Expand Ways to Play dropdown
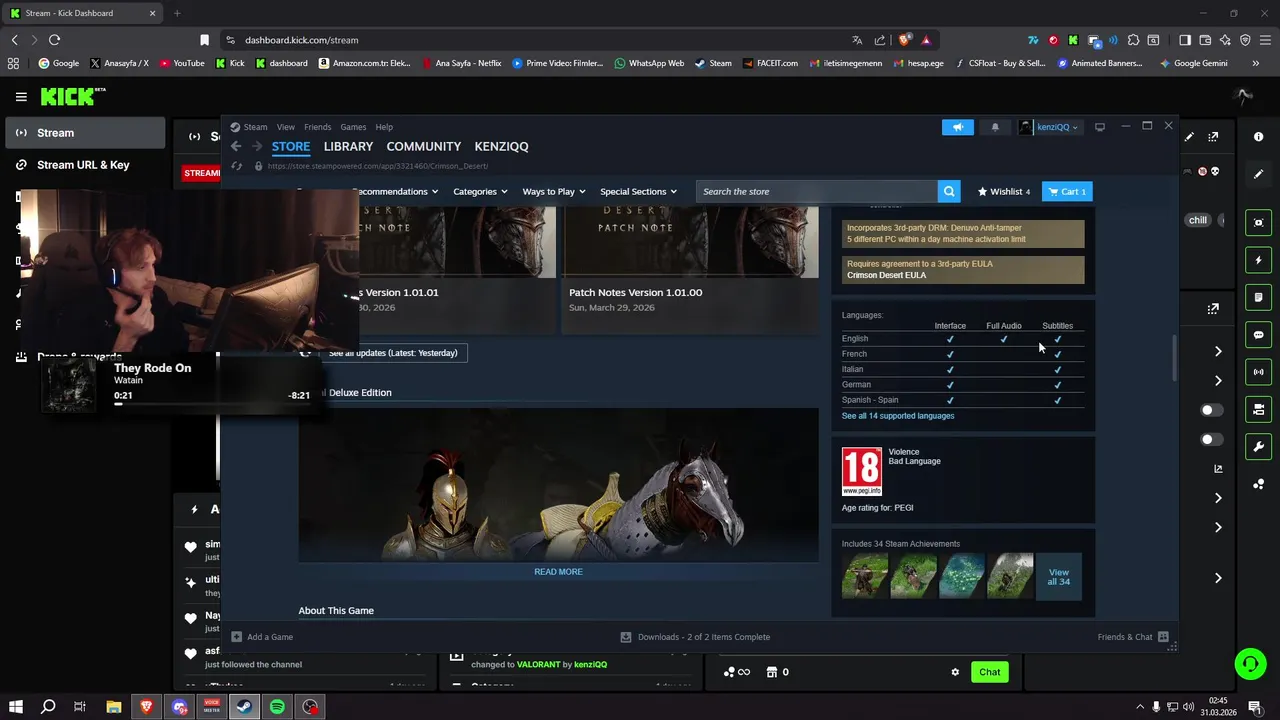 coord(554,191)
